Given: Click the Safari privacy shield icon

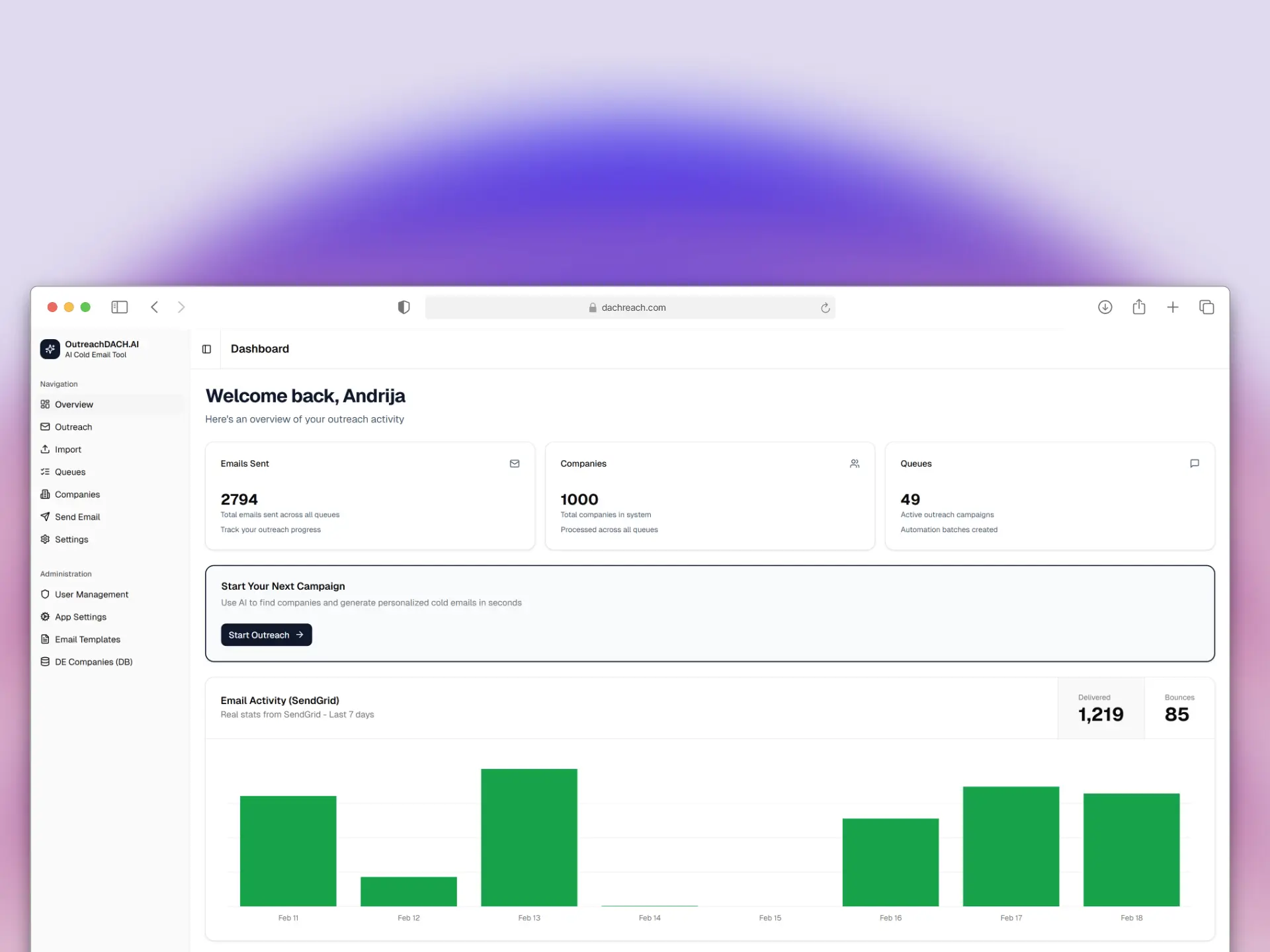Looking at the screenshot, I should tap(403, 307).
